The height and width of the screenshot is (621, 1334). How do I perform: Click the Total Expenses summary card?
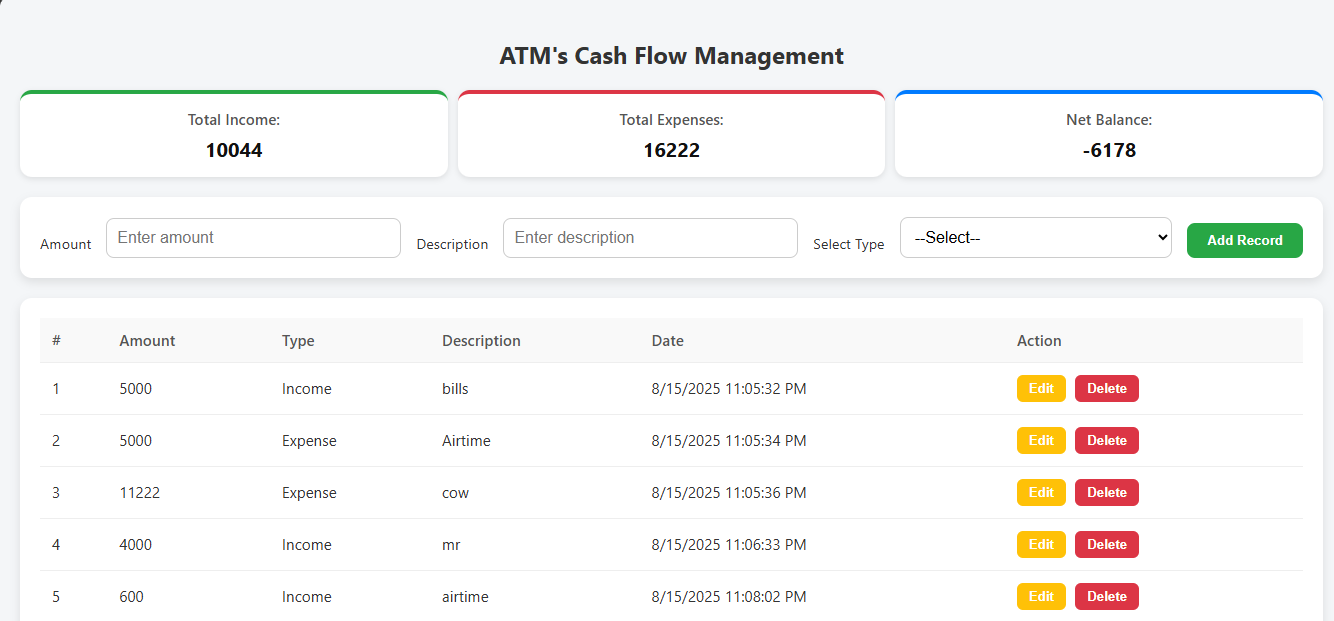tap(671, 135)
